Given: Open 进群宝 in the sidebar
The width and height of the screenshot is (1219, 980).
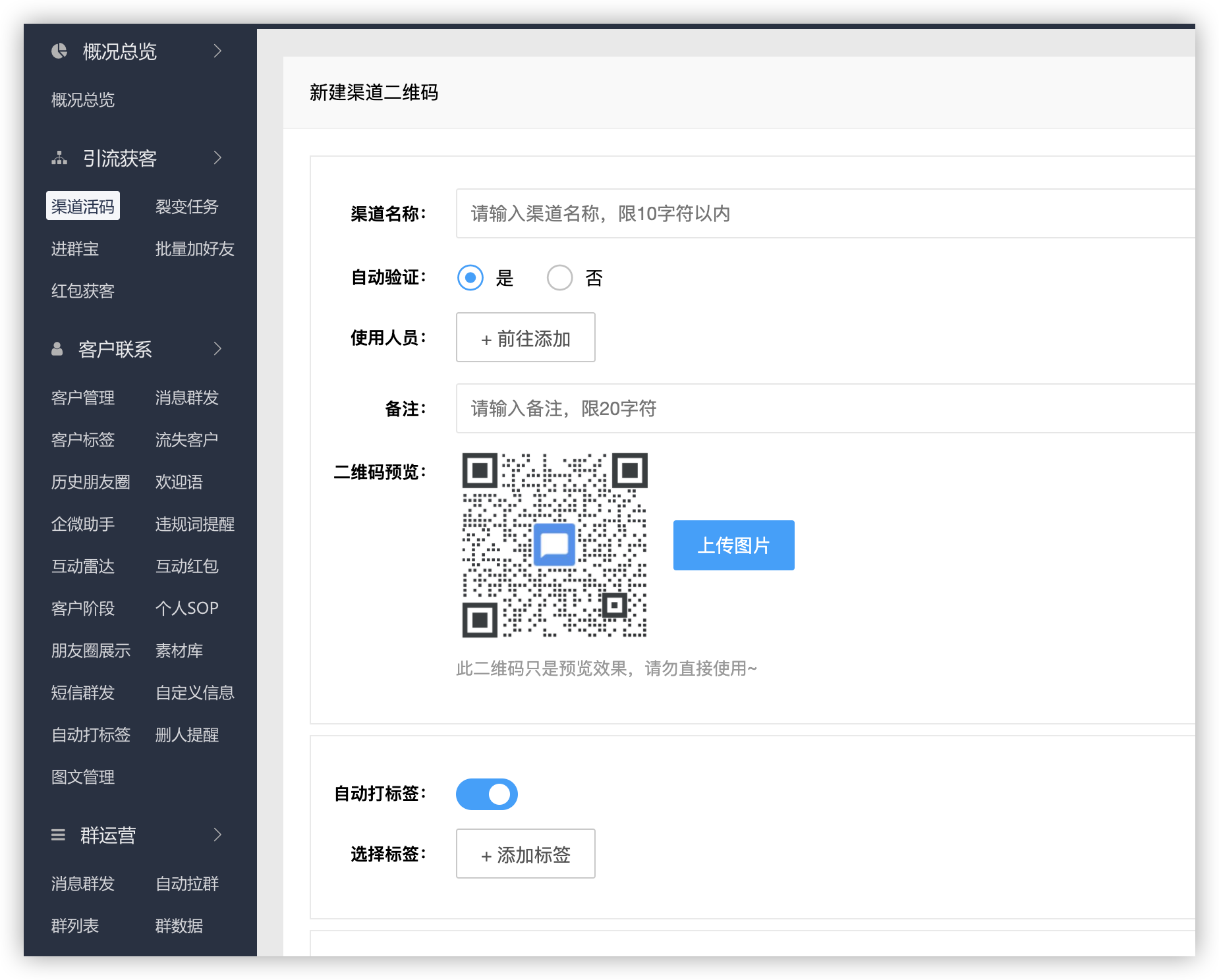Looking at the screenshot, I should pyautogui.click(x=75, y=249).
